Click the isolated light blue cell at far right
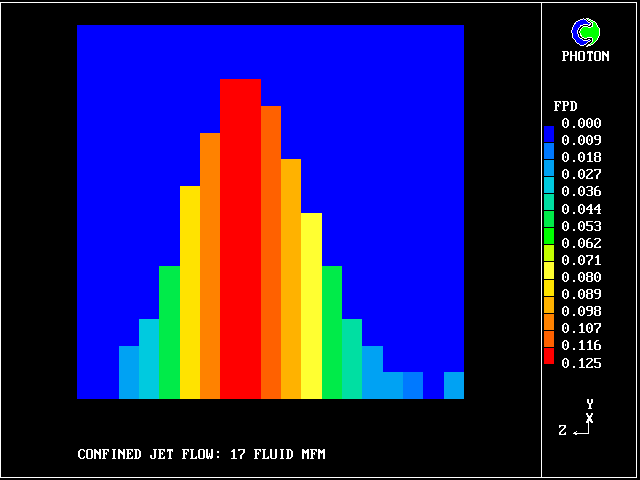This screenshot has height=480, width=640. (x=453, y=385)
